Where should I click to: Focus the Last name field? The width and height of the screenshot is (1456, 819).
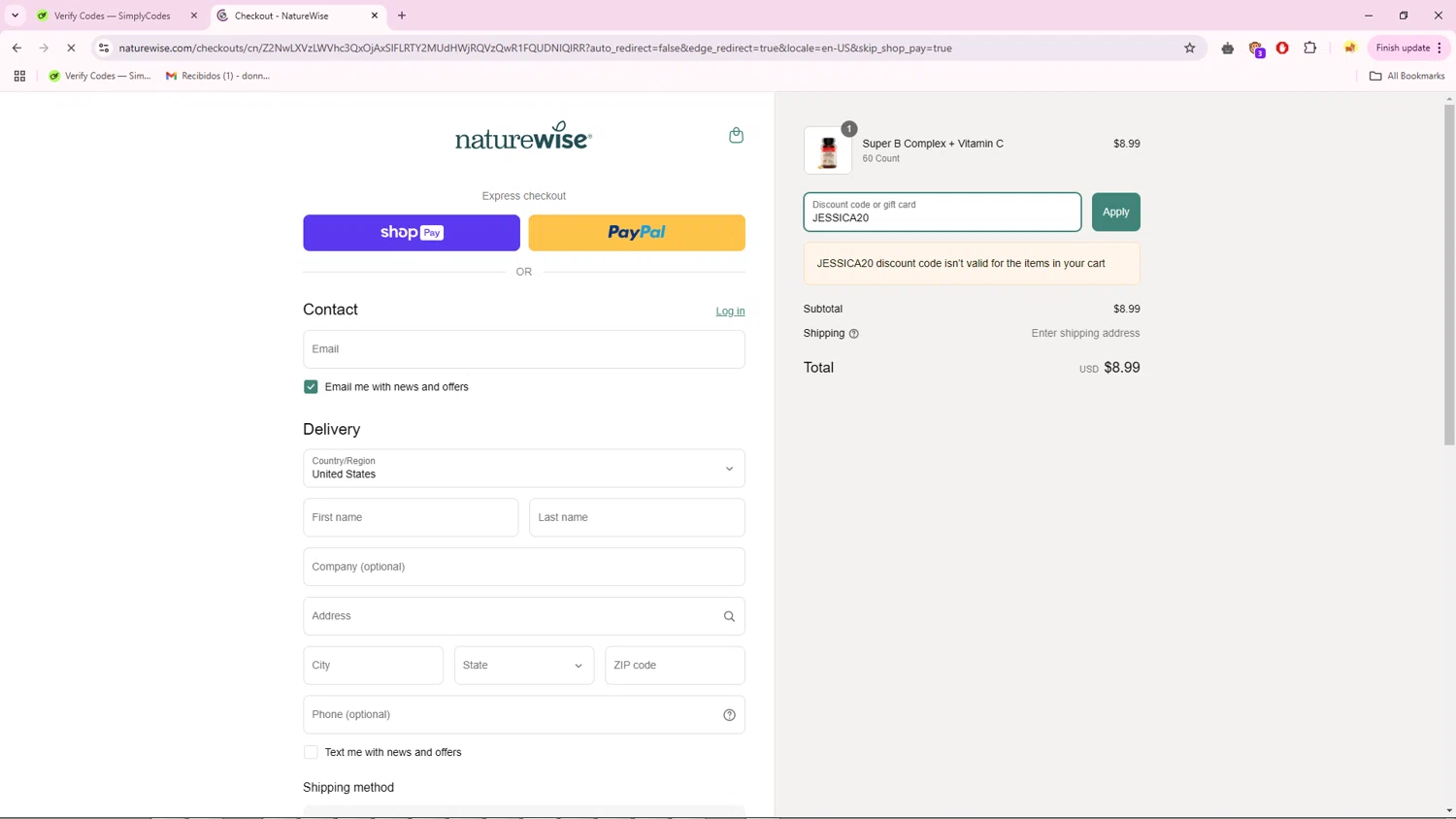pyautogui.click(x=637, y=517)
